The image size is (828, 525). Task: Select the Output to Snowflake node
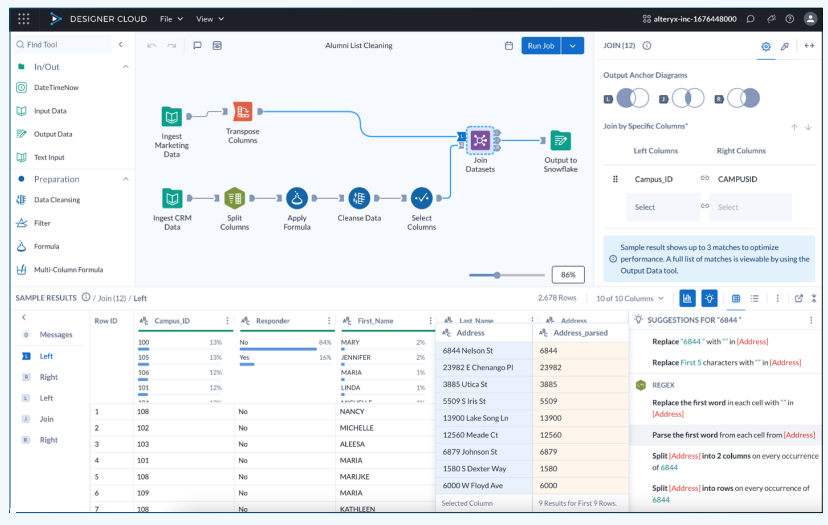[x=560, y=140]
